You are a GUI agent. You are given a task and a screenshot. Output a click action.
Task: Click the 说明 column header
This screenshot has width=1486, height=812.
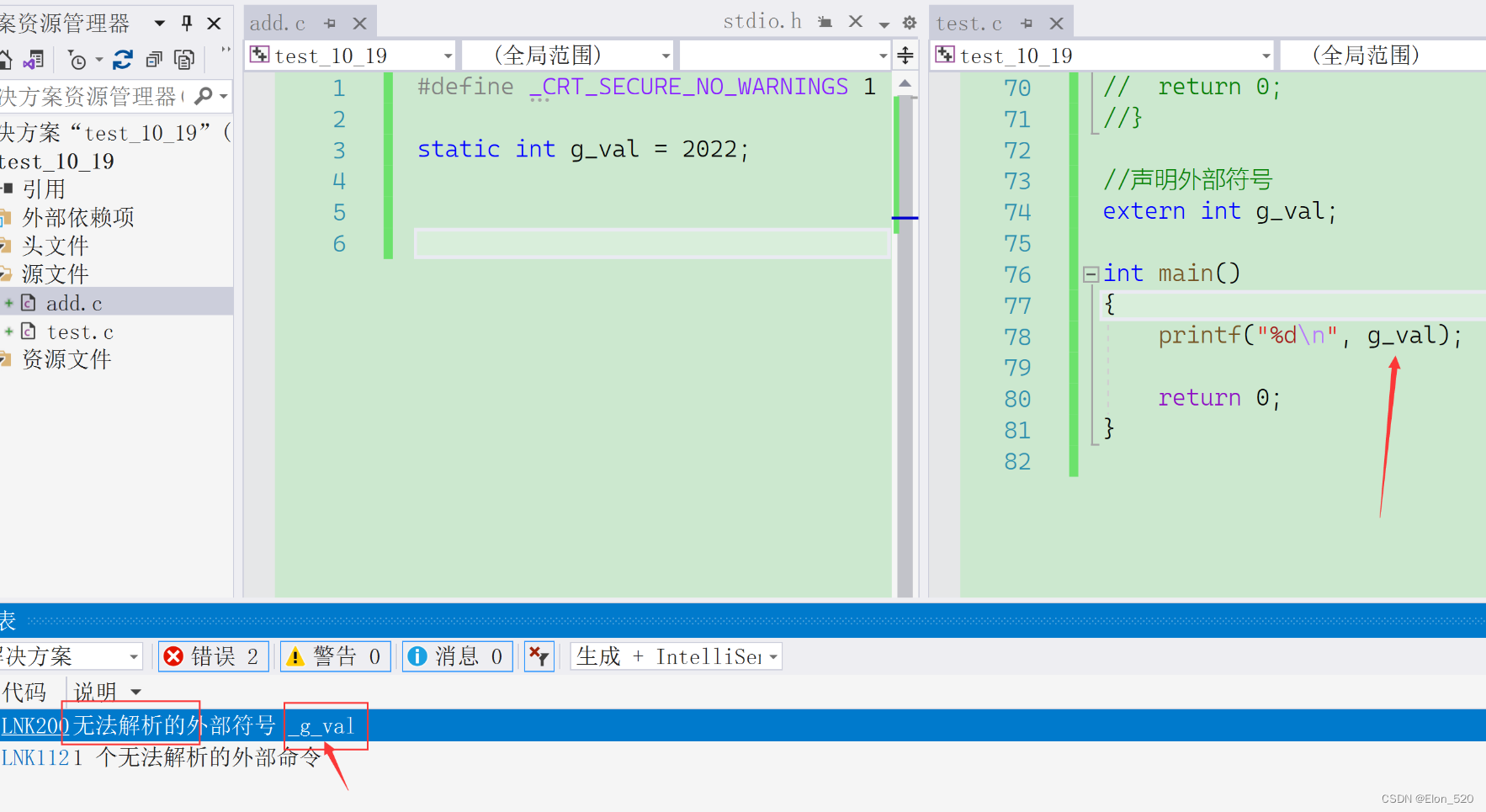pyautogui.click(x=95, y=692)
